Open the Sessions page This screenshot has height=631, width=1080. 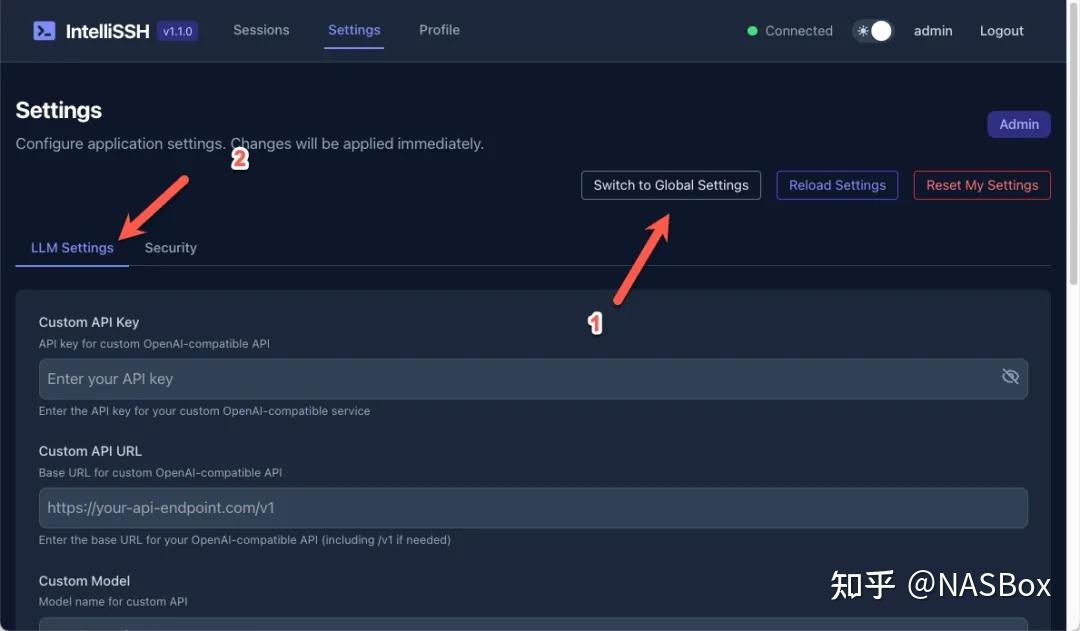point(261,30)
